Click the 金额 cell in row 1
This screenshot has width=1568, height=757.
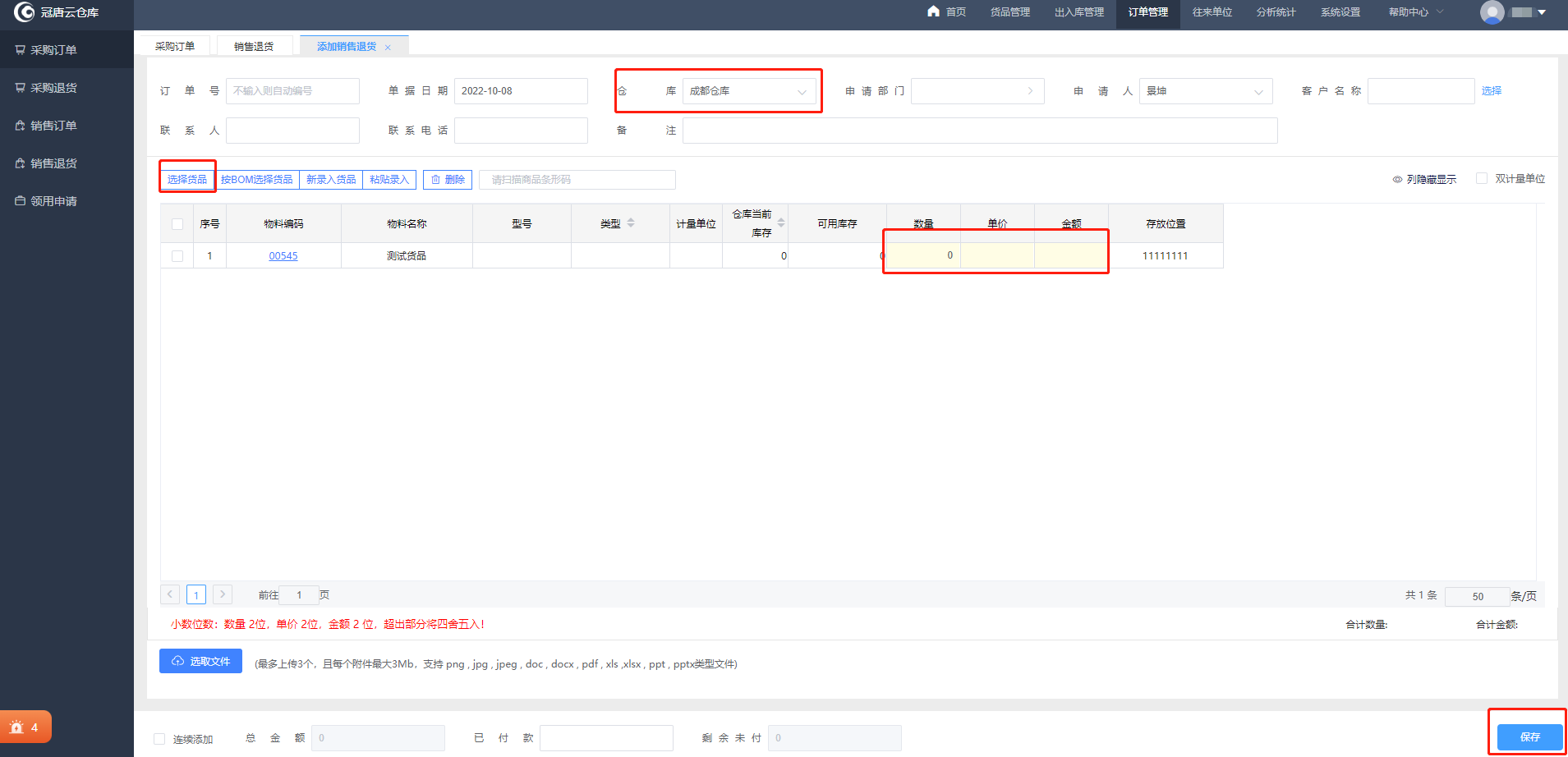[1071, 255]
